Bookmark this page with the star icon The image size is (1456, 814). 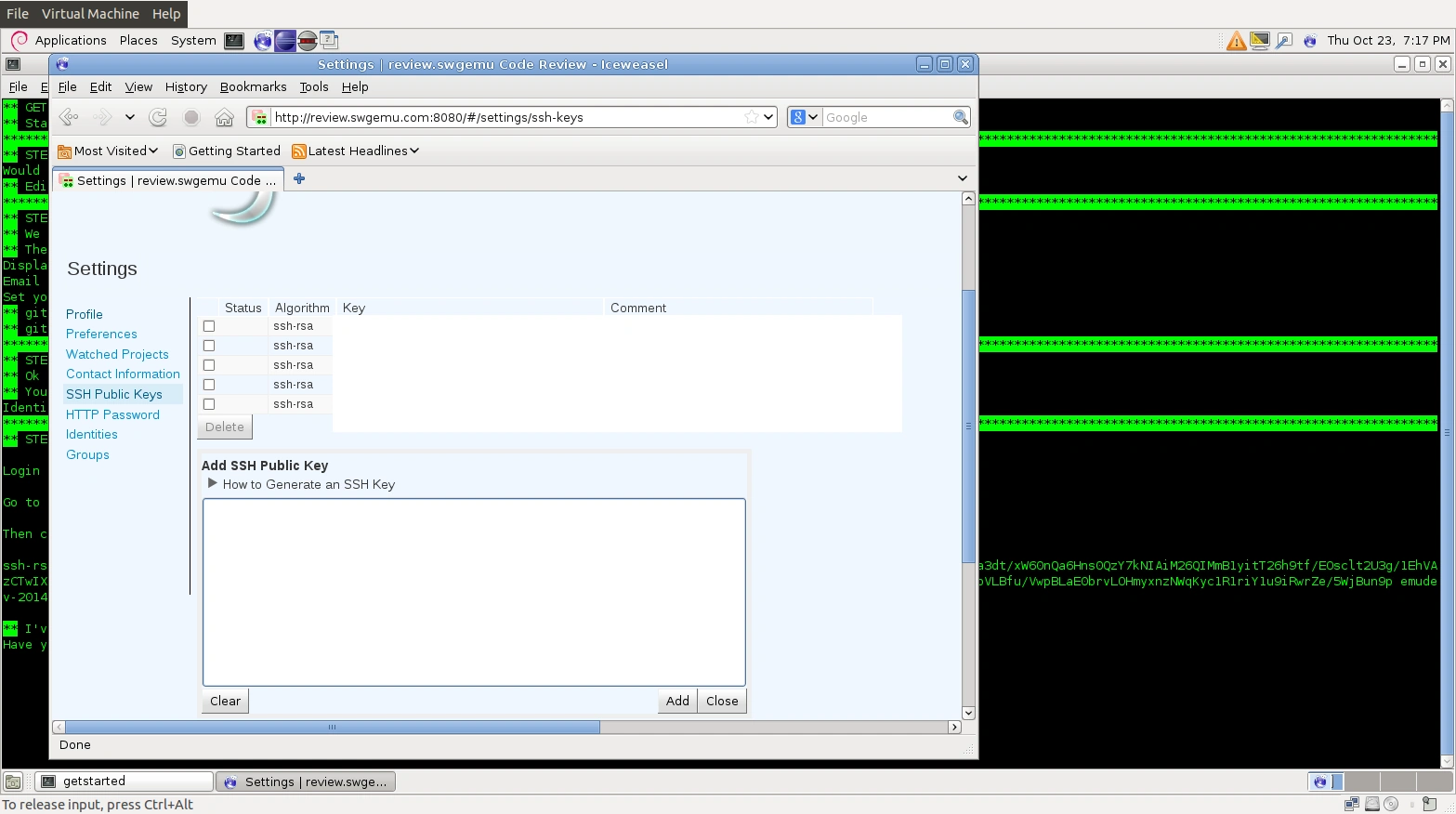coord(751,117)
